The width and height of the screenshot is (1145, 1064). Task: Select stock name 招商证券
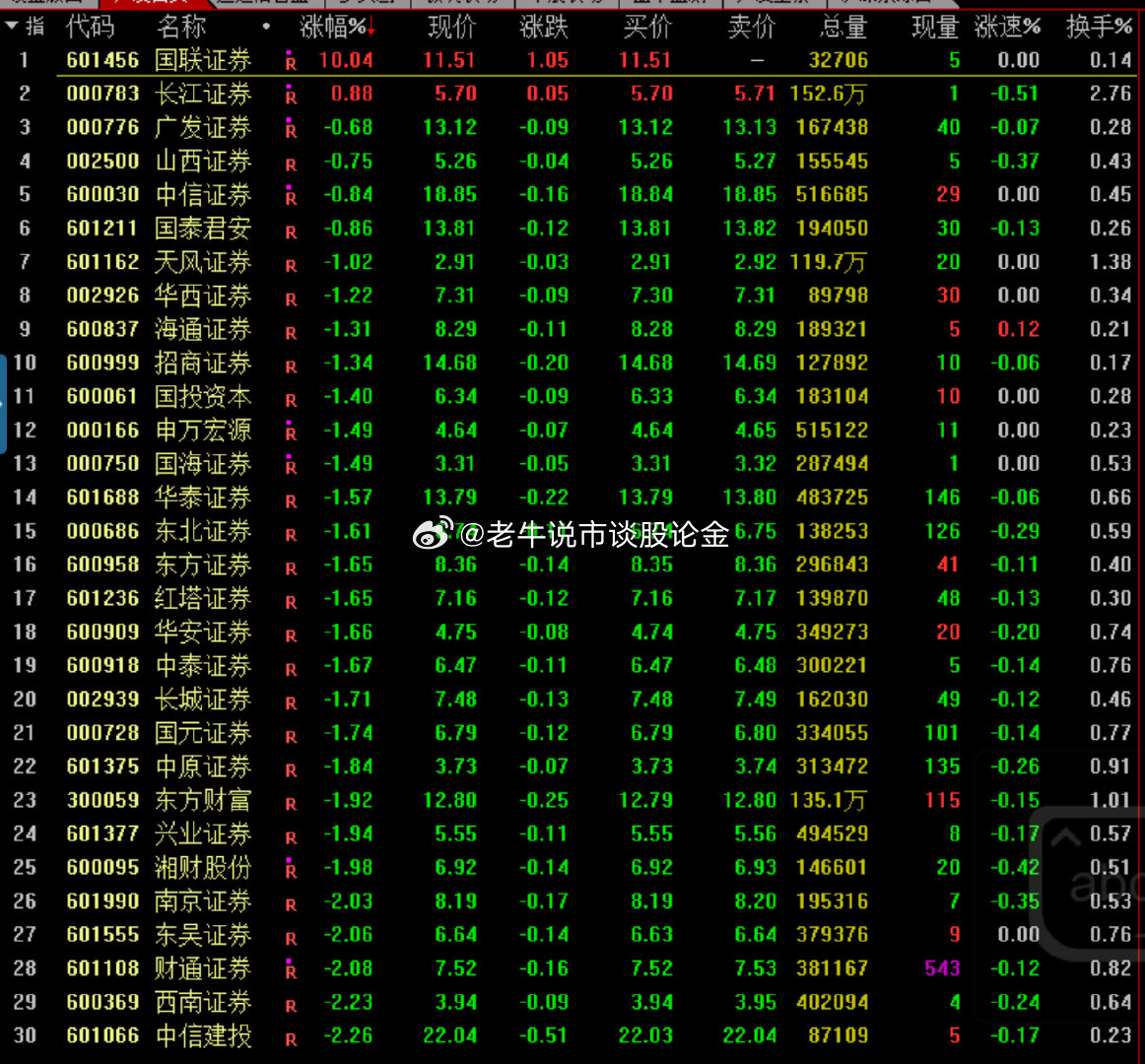203,363
